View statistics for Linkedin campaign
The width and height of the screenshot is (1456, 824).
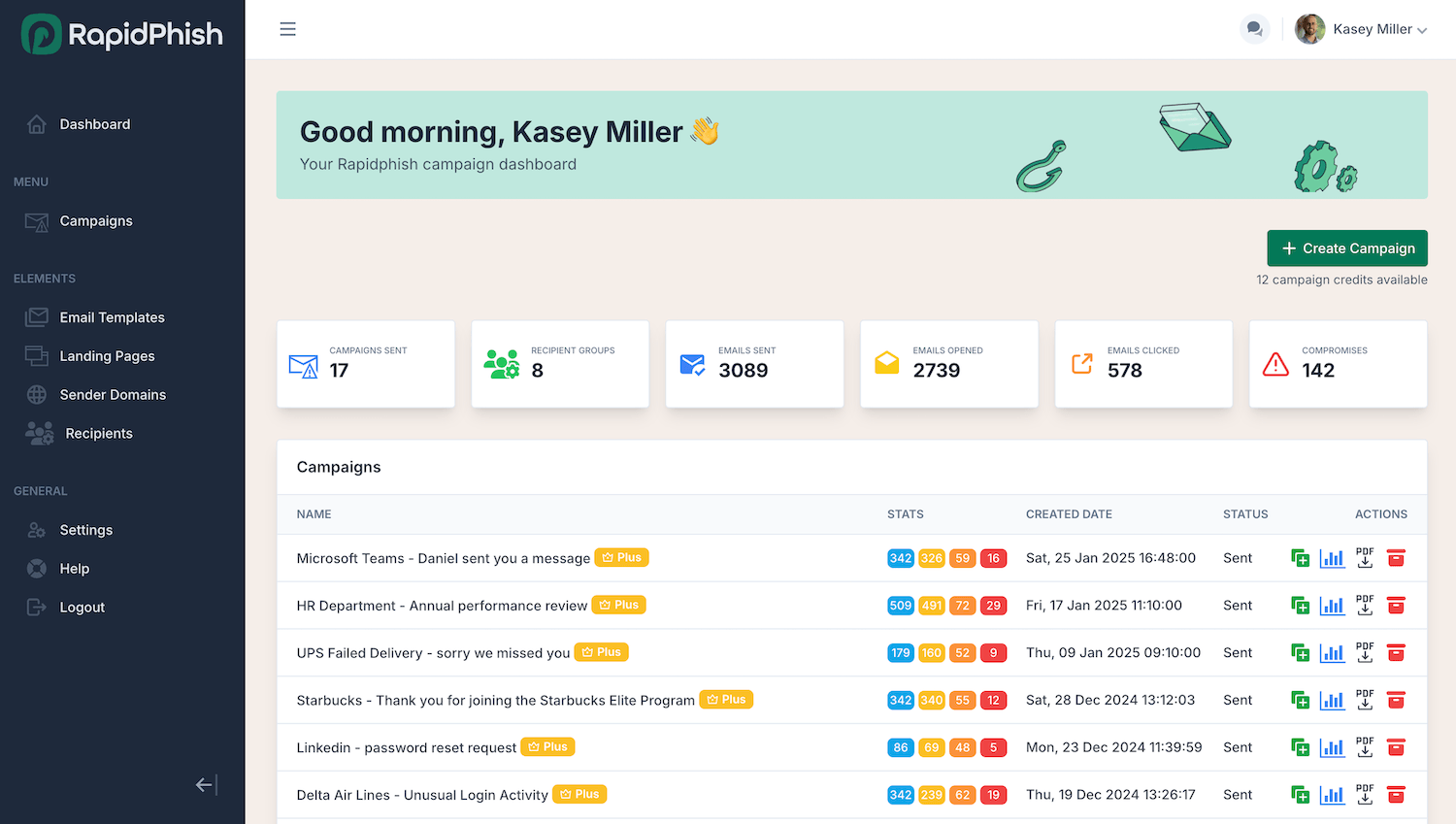click(1332, 747)
